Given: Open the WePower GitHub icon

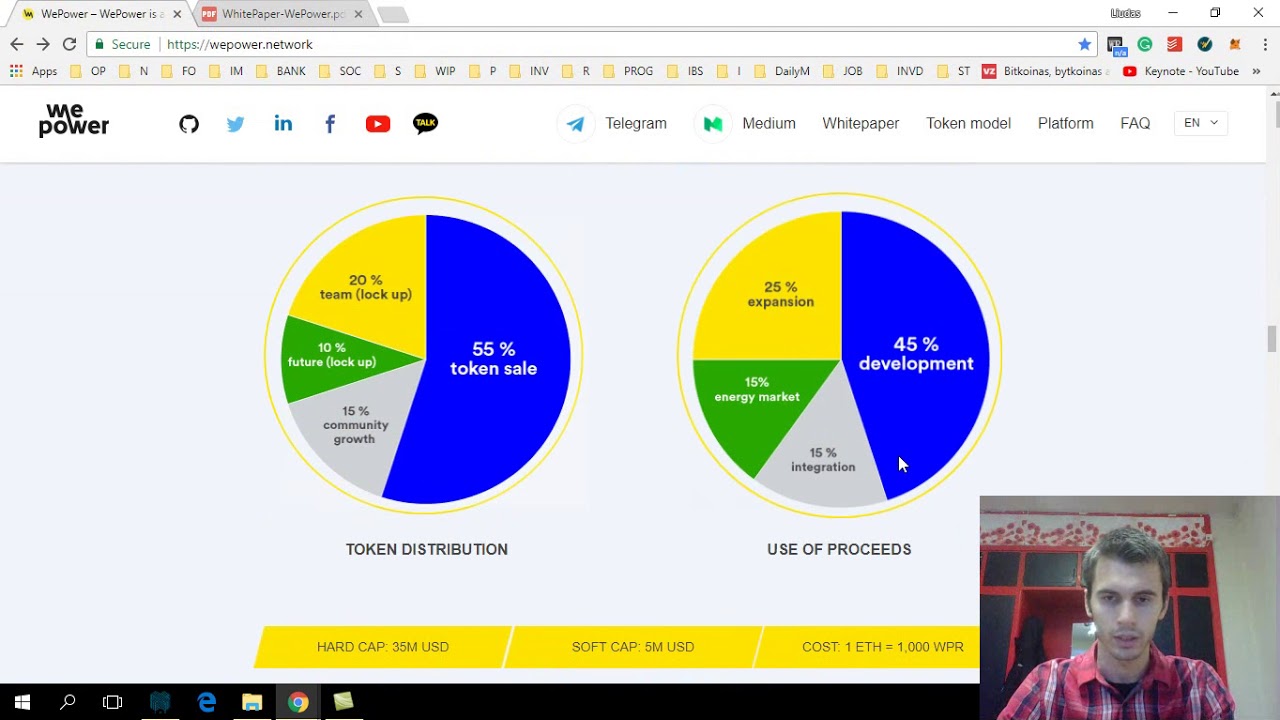Looking at the screenshot, I should click(189, 124).
